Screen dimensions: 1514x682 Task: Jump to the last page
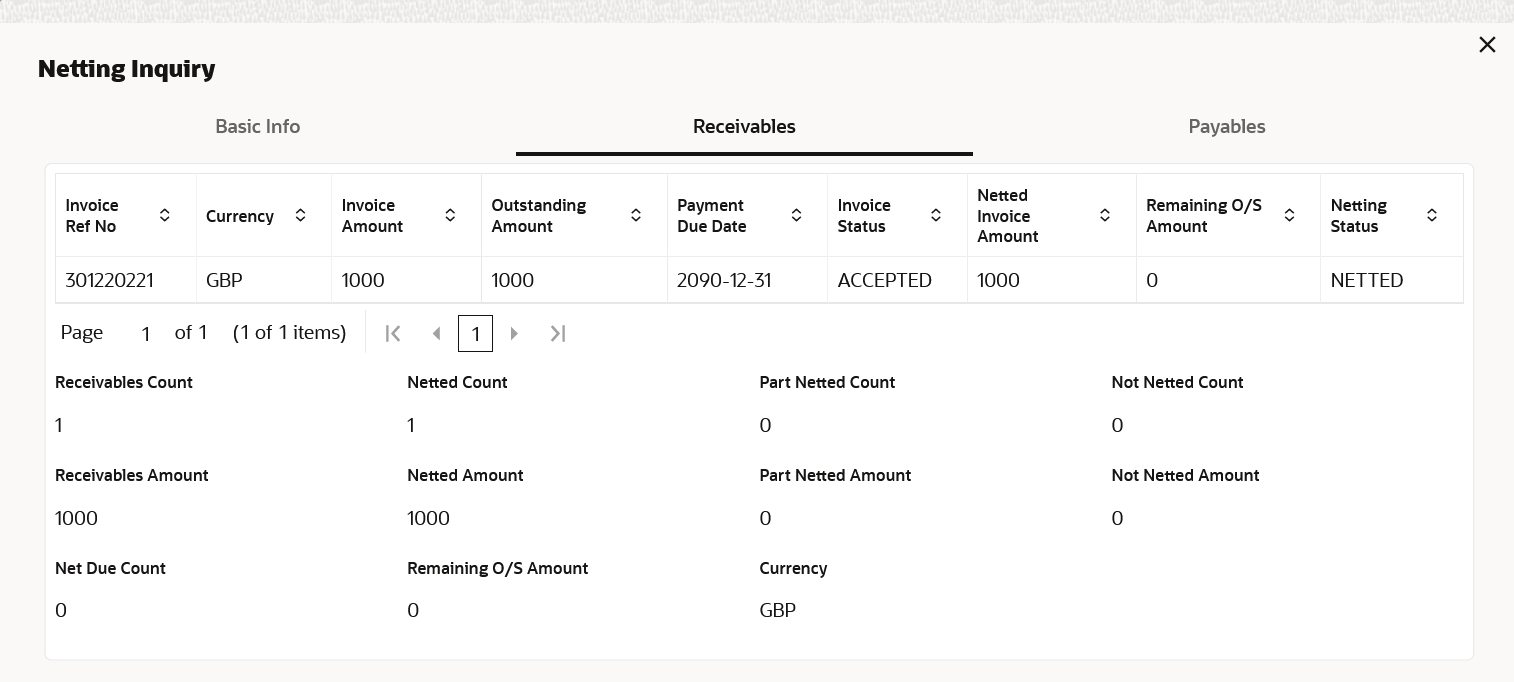pyautogui.click(x=558, y=334)
